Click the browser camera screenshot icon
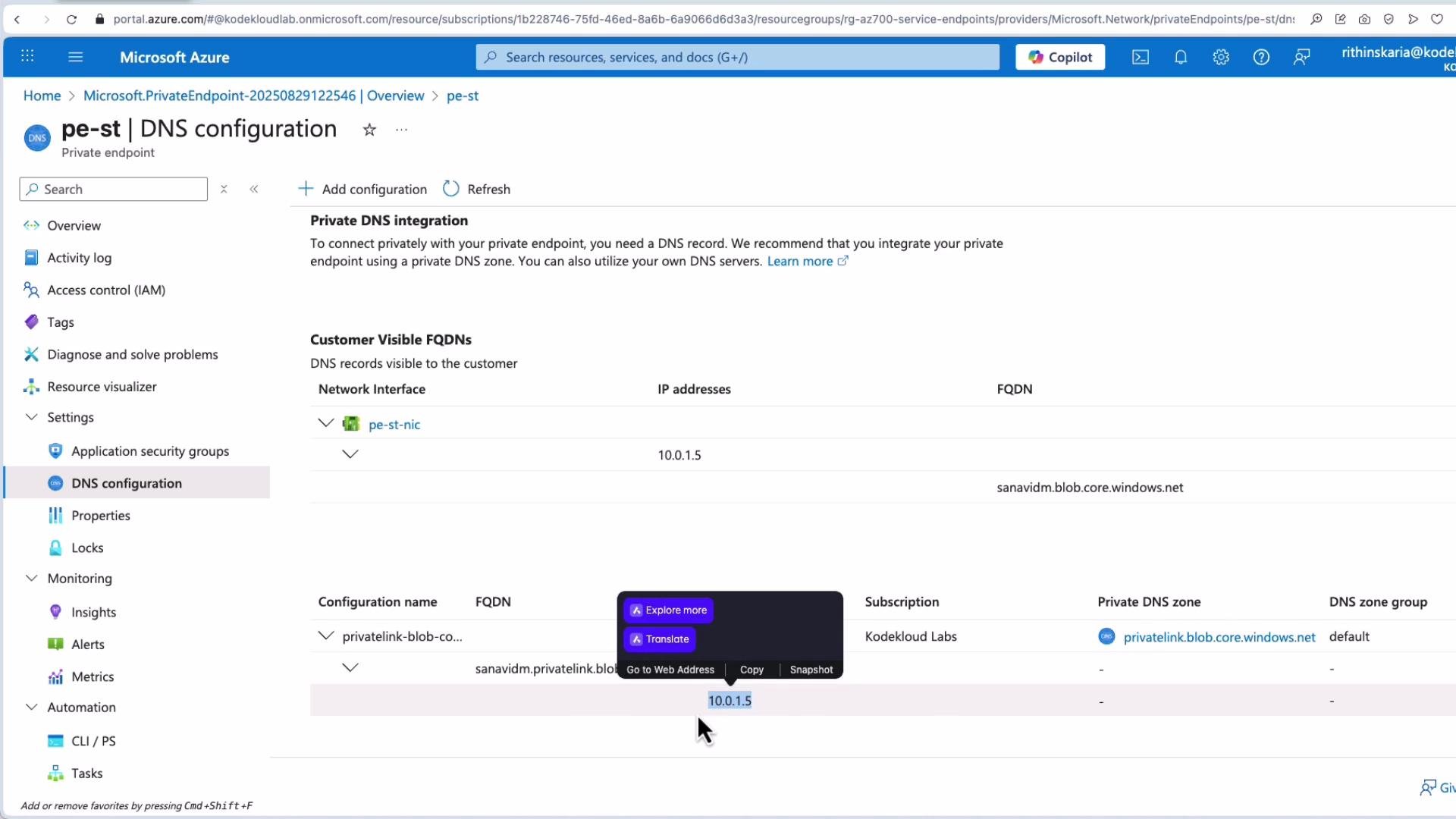 click(1364, 19)
